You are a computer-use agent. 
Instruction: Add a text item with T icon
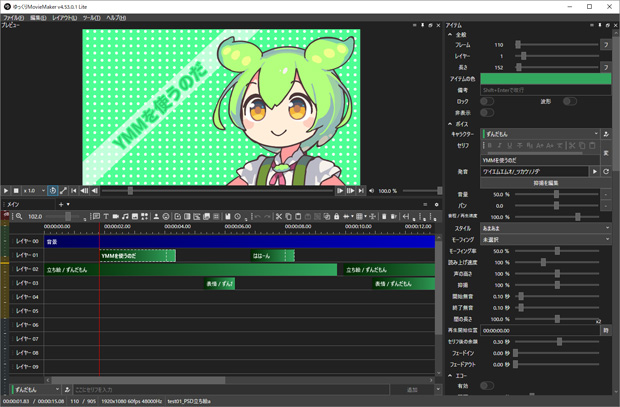pos(106,216)
